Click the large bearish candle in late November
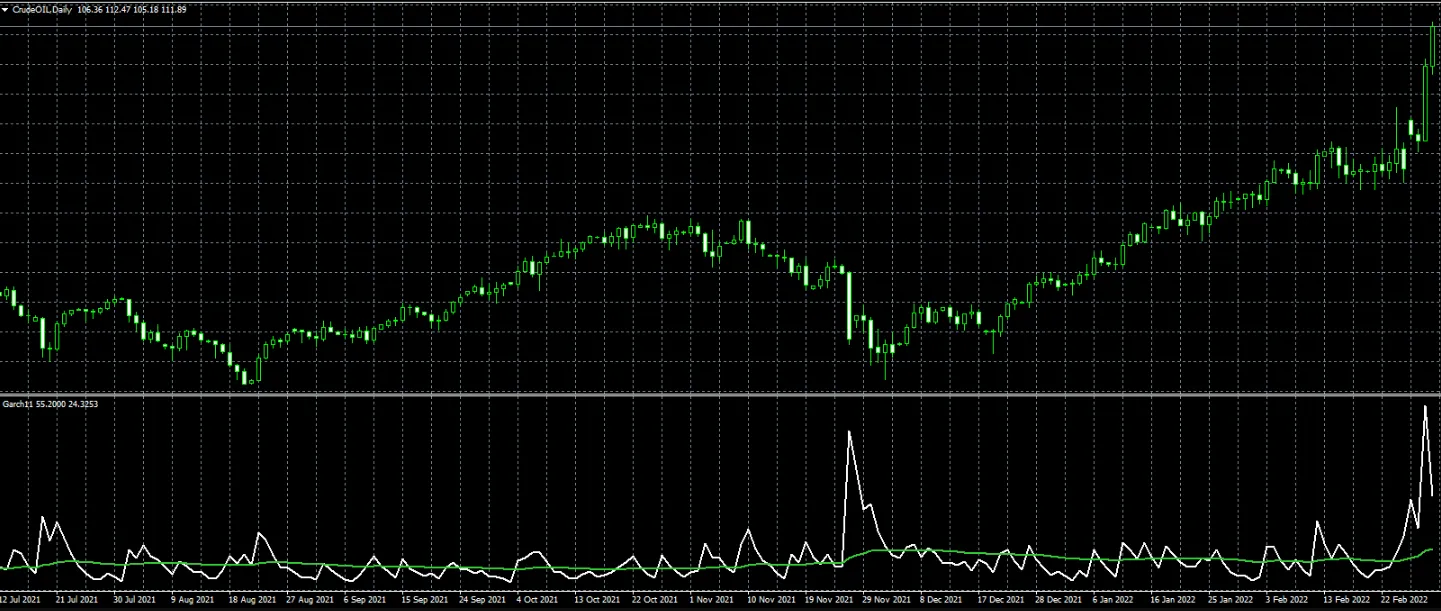1441x611 pixels. tap(848, 305)
